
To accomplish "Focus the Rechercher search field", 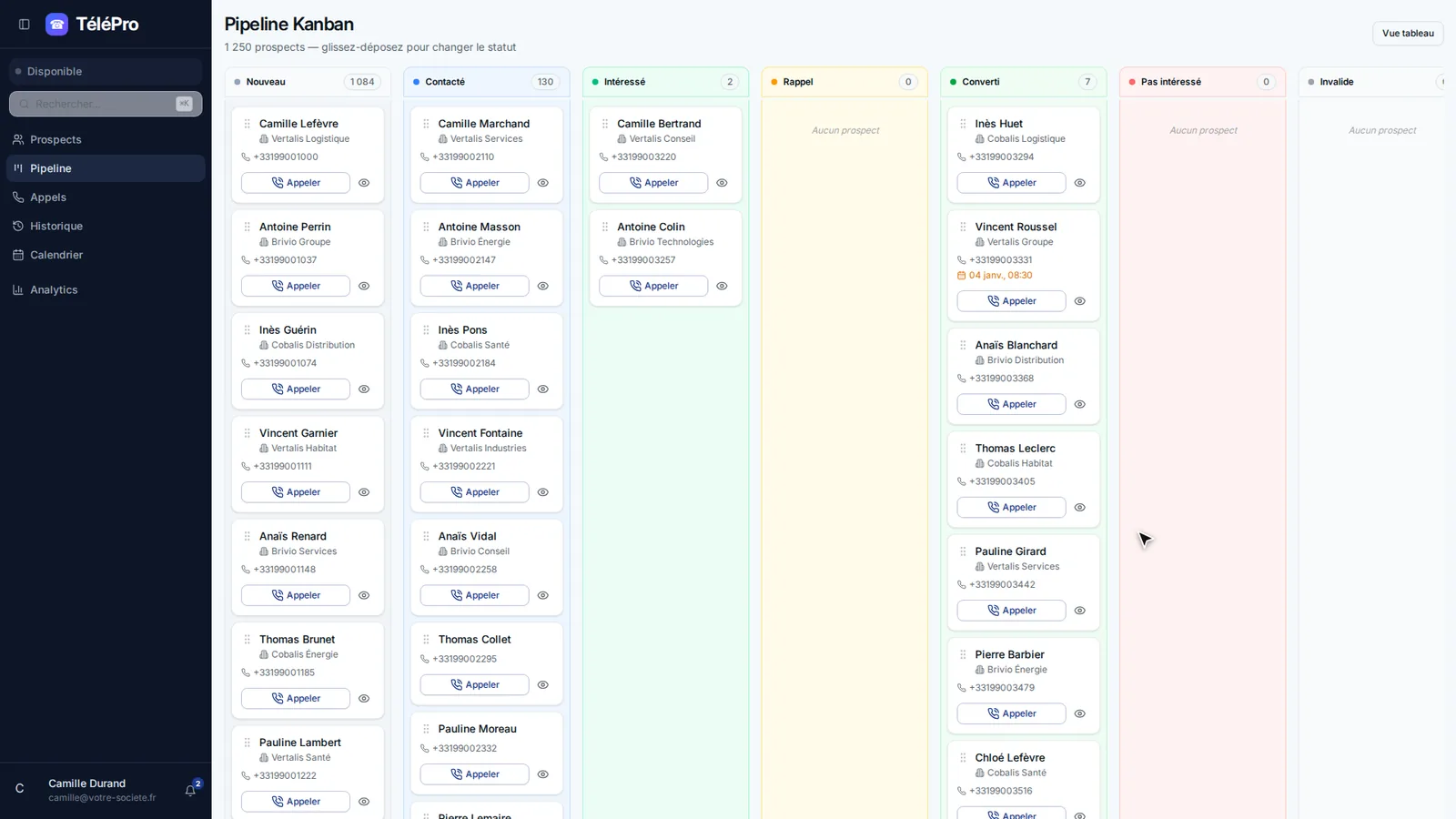I will tap(106, 104).
